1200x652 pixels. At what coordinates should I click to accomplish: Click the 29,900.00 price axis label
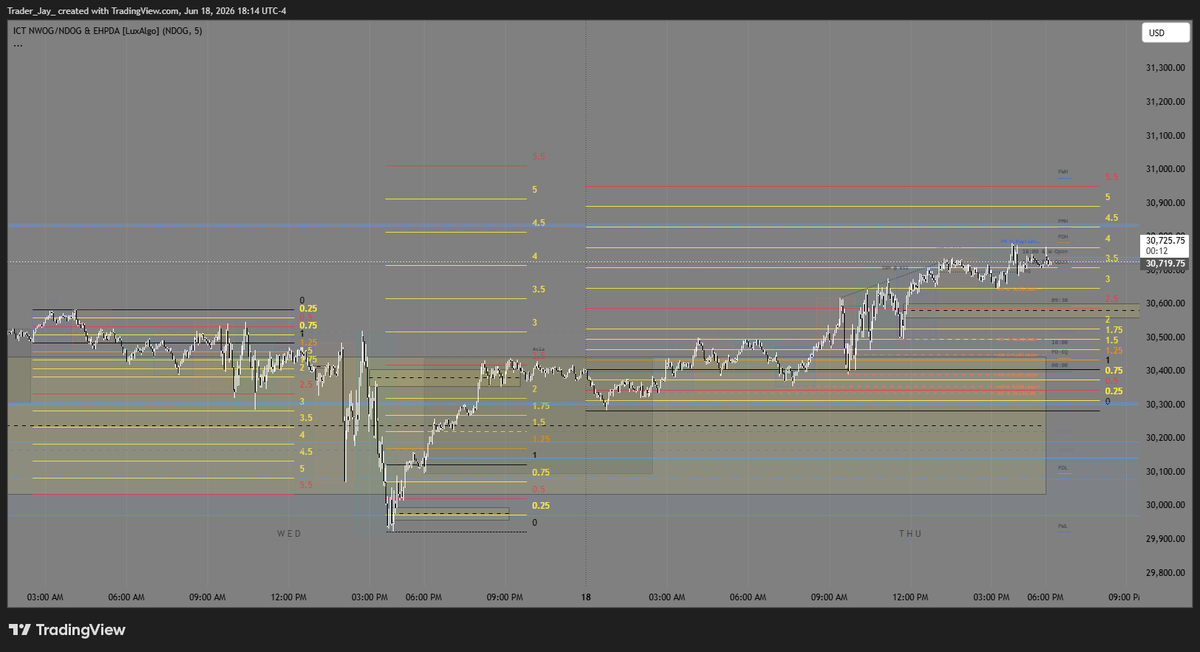point(1165,540)
